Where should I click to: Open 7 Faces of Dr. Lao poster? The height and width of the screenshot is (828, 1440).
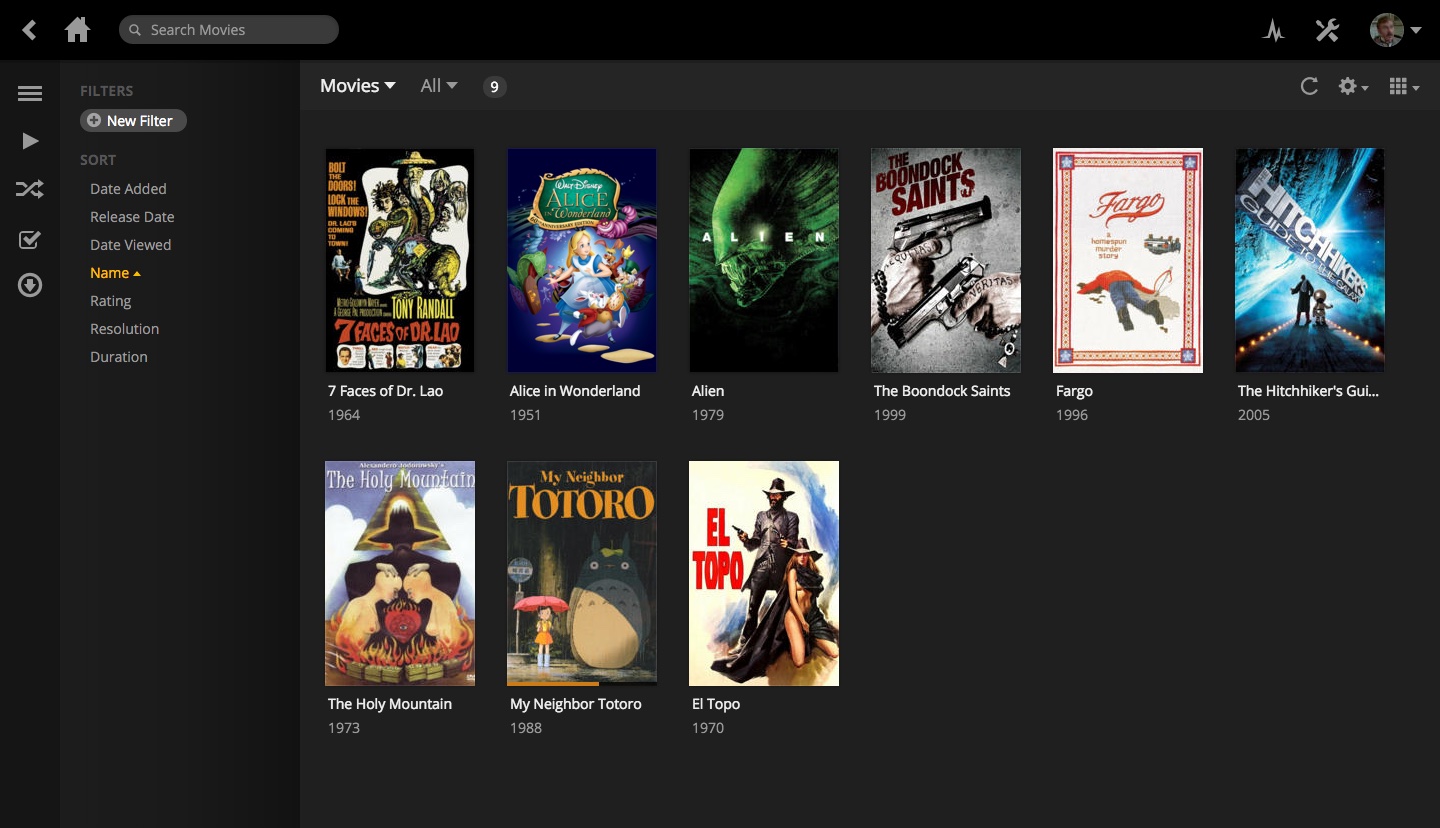coord(400,260)
